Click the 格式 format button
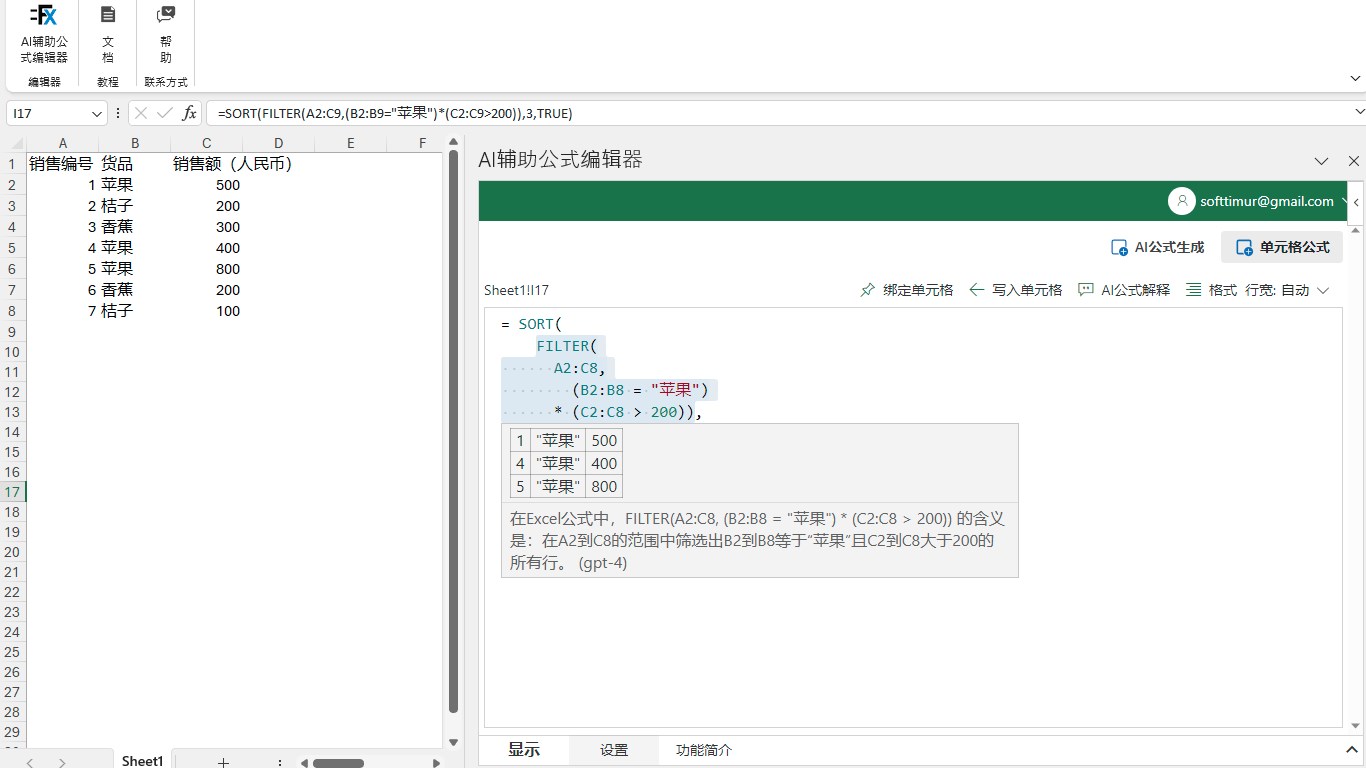 (x=1211, y=290)
